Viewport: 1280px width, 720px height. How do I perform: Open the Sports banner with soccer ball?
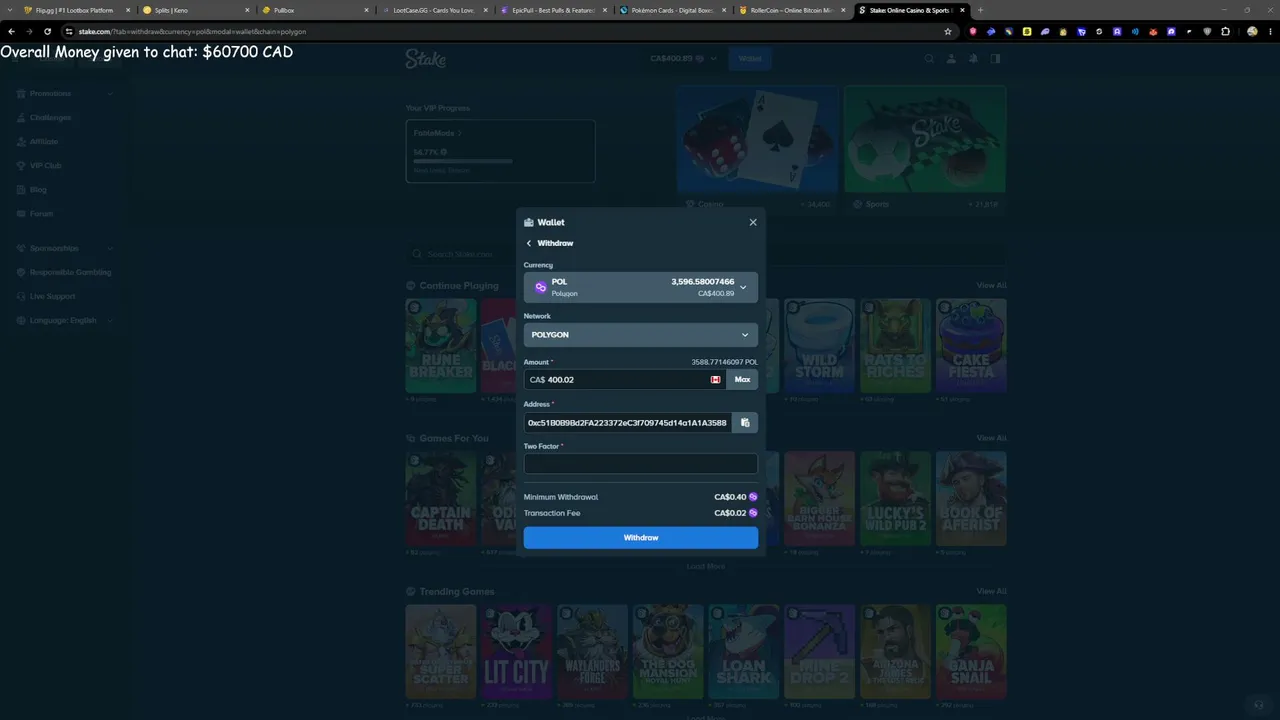coord(925,149)
